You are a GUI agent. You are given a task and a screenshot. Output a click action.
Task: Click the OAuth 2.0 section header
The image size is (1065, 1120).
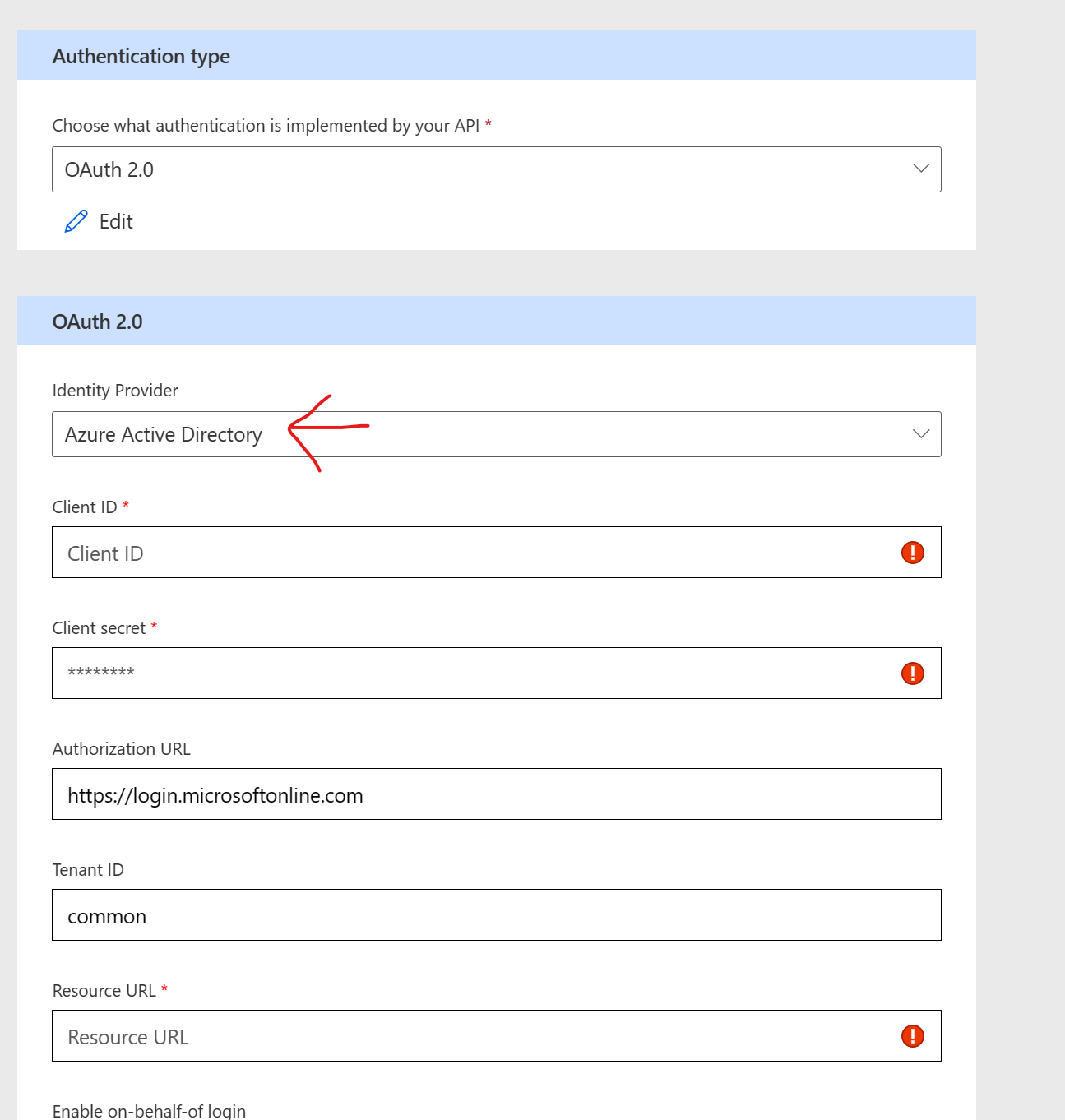[x=97, y=322]
